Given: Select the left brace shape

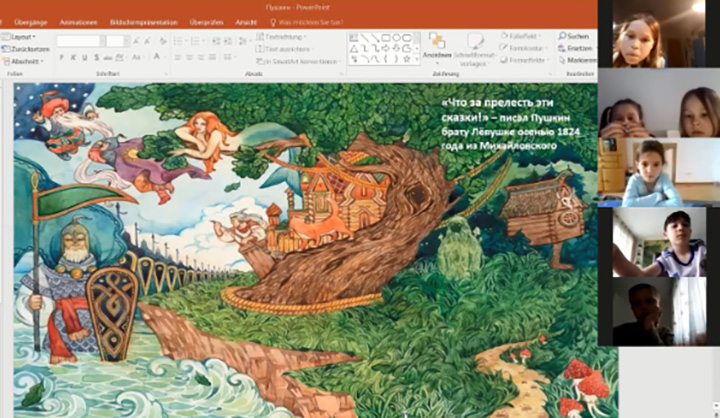Looking at the screenshot, I should click(386, 59).
